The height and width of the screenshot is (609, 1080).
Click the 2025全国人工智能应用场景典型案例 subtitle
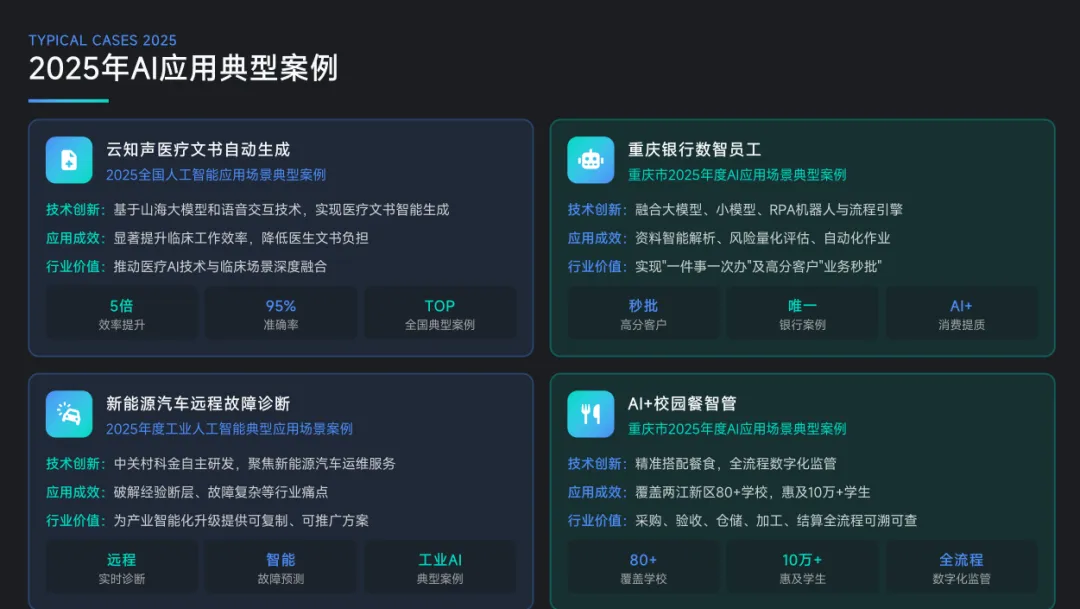[x=216, y=175]
